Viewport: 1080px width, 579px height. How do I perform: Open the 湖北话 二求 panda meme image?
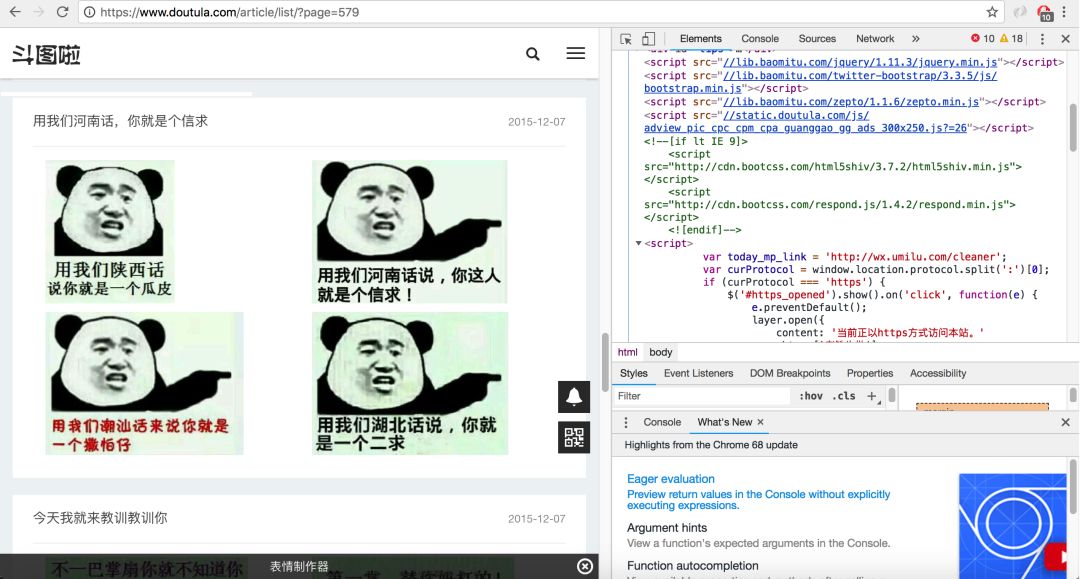pyautogui.click(x=409, y=383)
